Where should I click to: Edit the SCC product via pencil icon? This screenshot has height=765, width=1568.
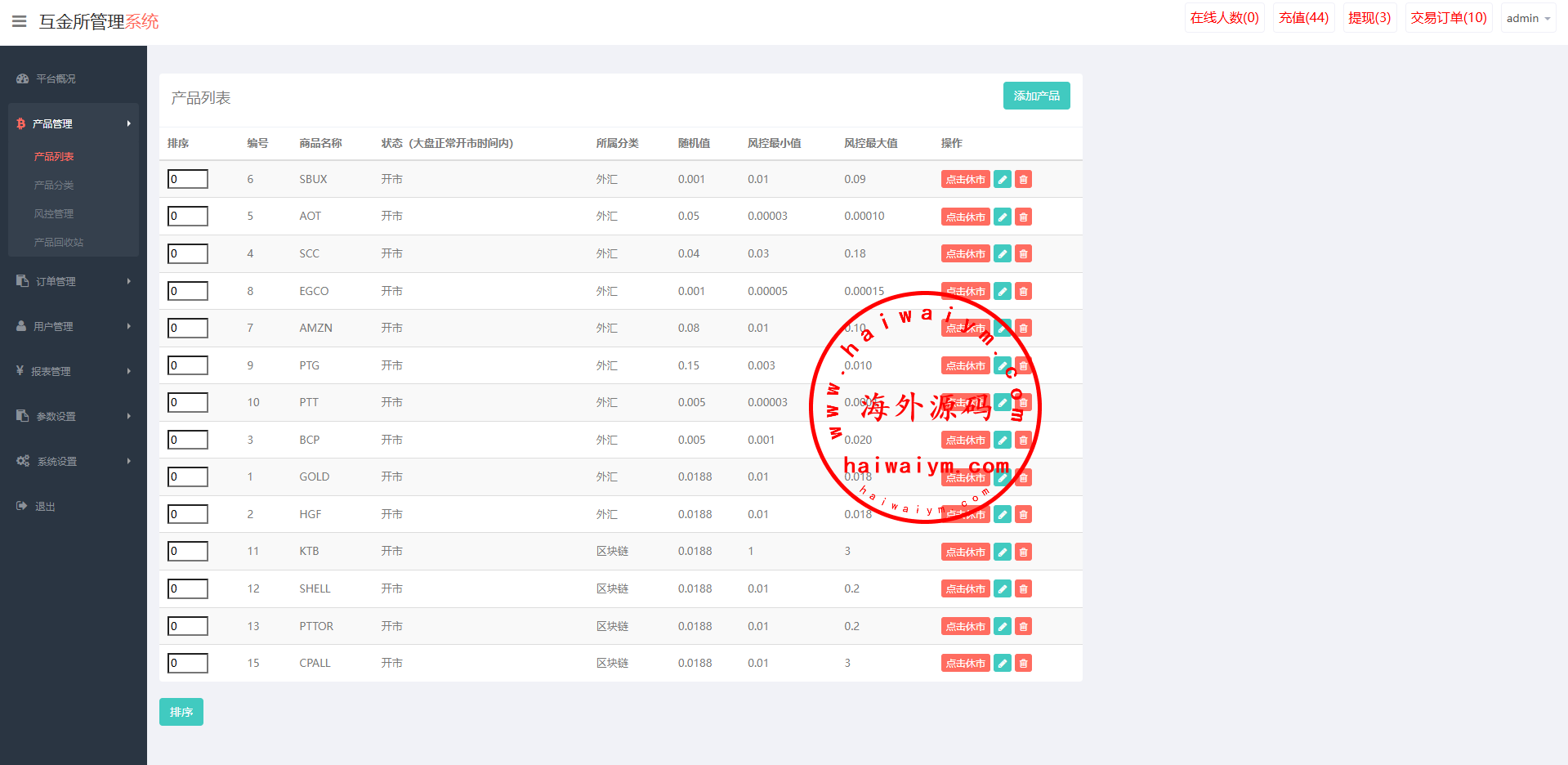(1002, 254)
